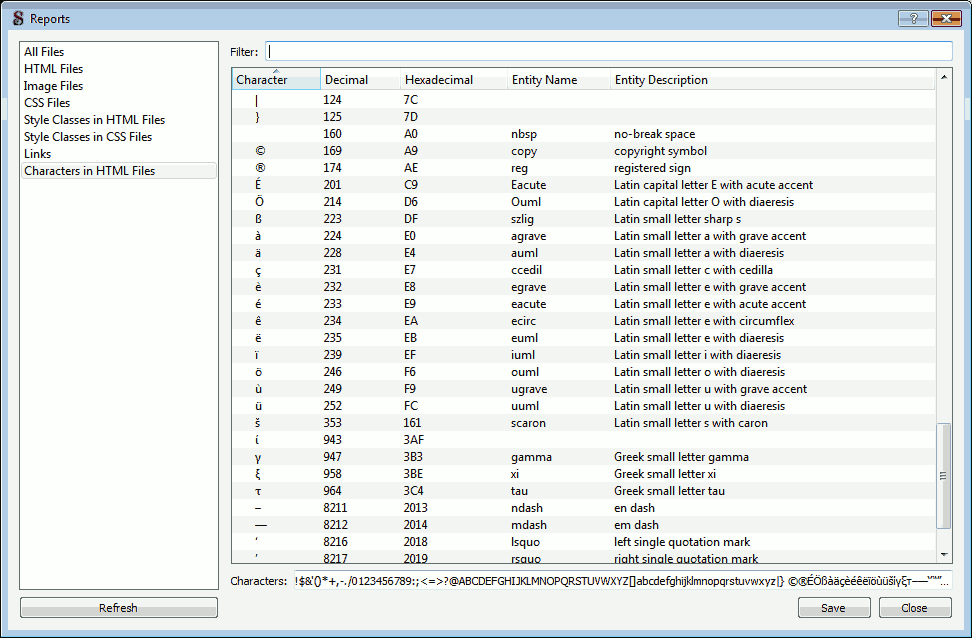The image size is (972, 638).
Task: Click the Close button
Action: pyautogui.click(x=915, y=608)
